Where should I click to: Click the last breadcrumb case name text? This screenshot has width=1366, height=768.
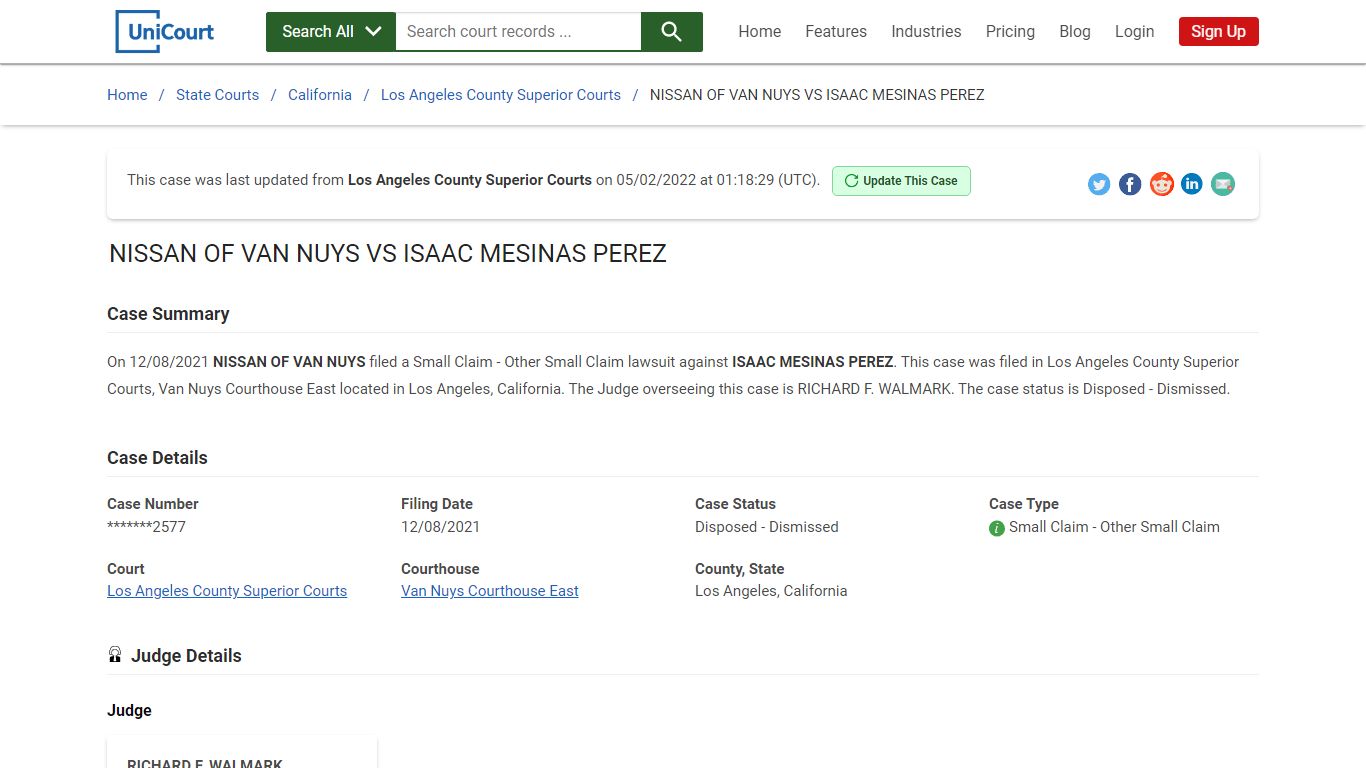[817, 95]
